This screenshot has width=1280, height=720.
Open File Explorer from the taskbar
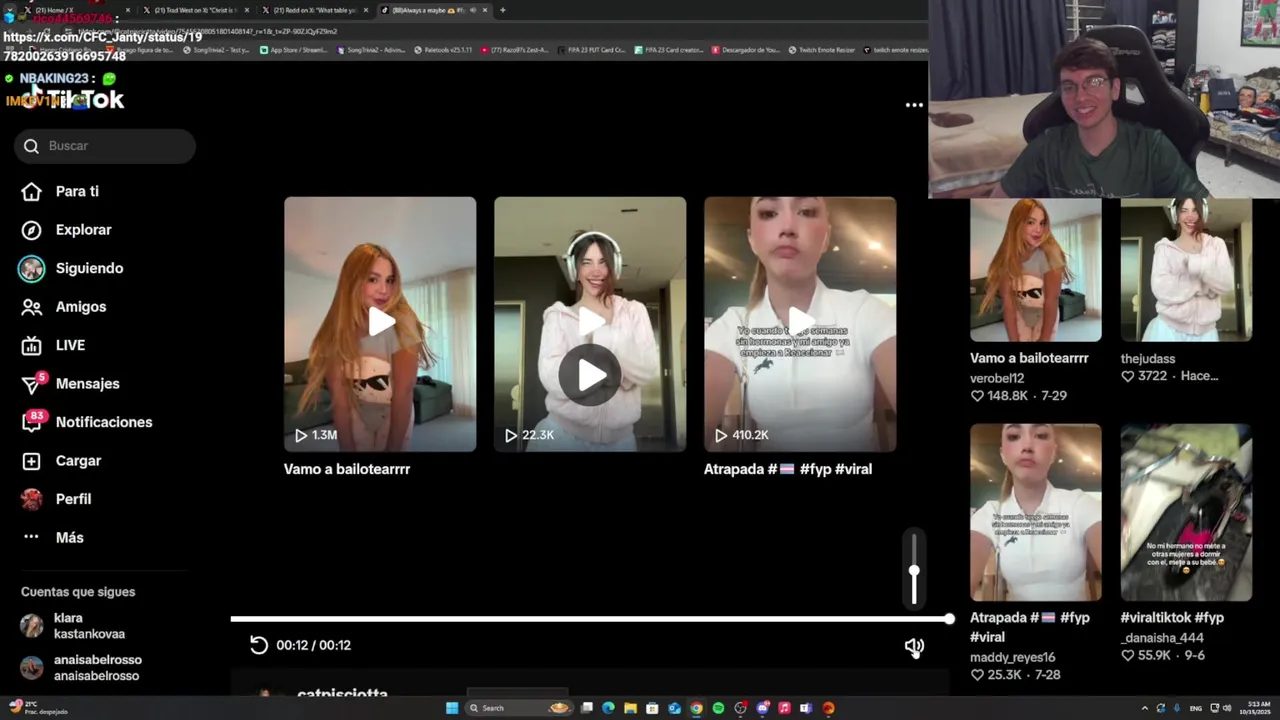(x=630, y=708)
